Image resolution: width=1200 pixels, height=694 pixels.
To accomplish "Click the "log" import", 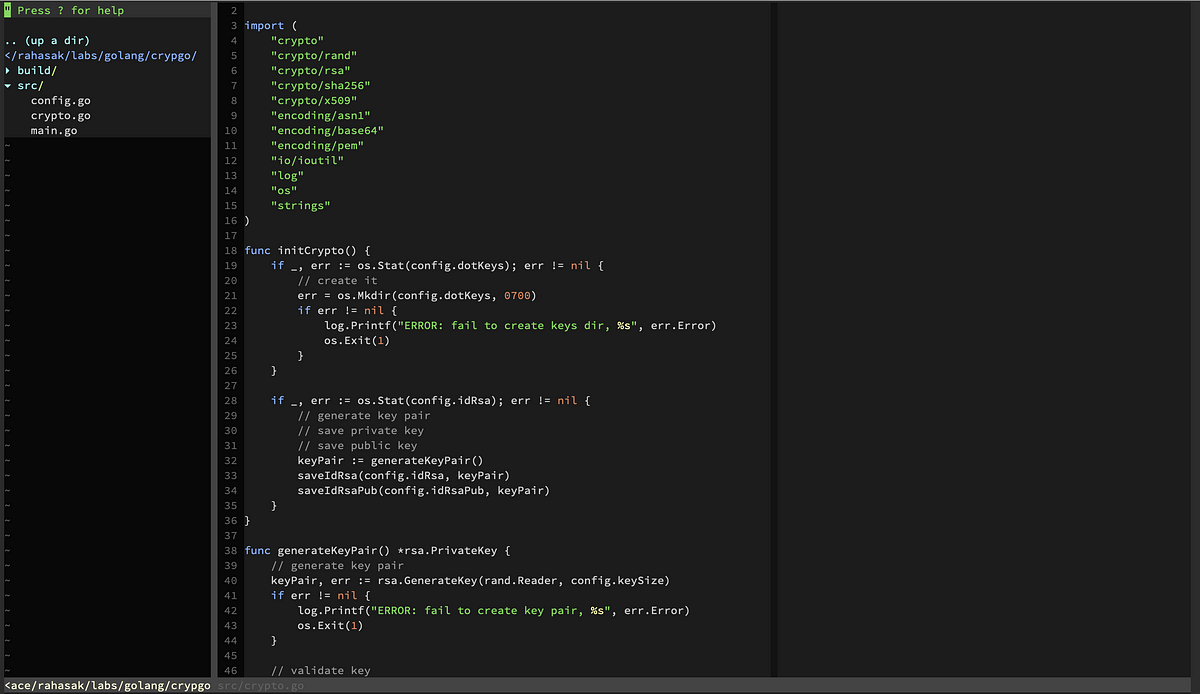I will (x=287, y=175).
